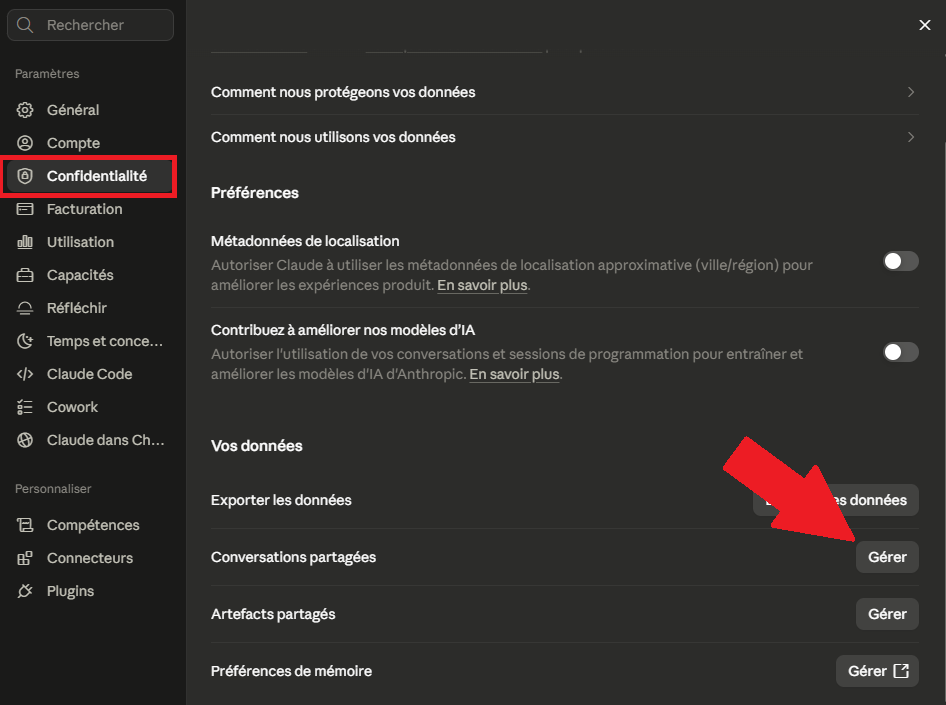Open En savoir plus about location metadata
The image size is (946, 705).
point(482,285)
